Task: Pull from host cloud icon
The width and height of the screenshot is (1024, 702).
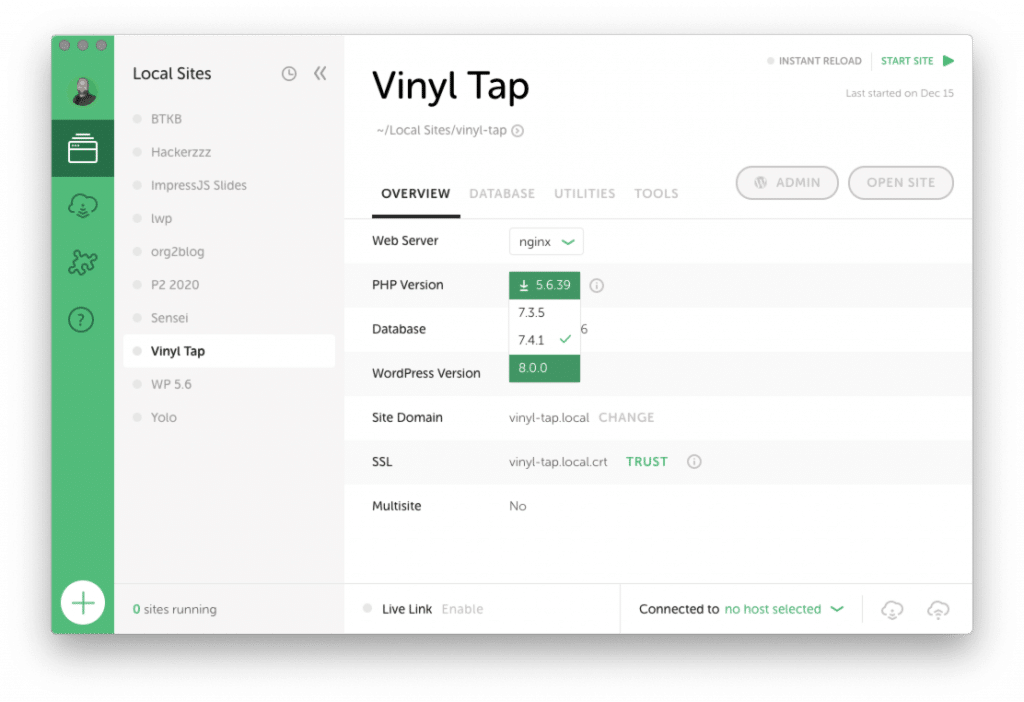Action: pos(892,609)
